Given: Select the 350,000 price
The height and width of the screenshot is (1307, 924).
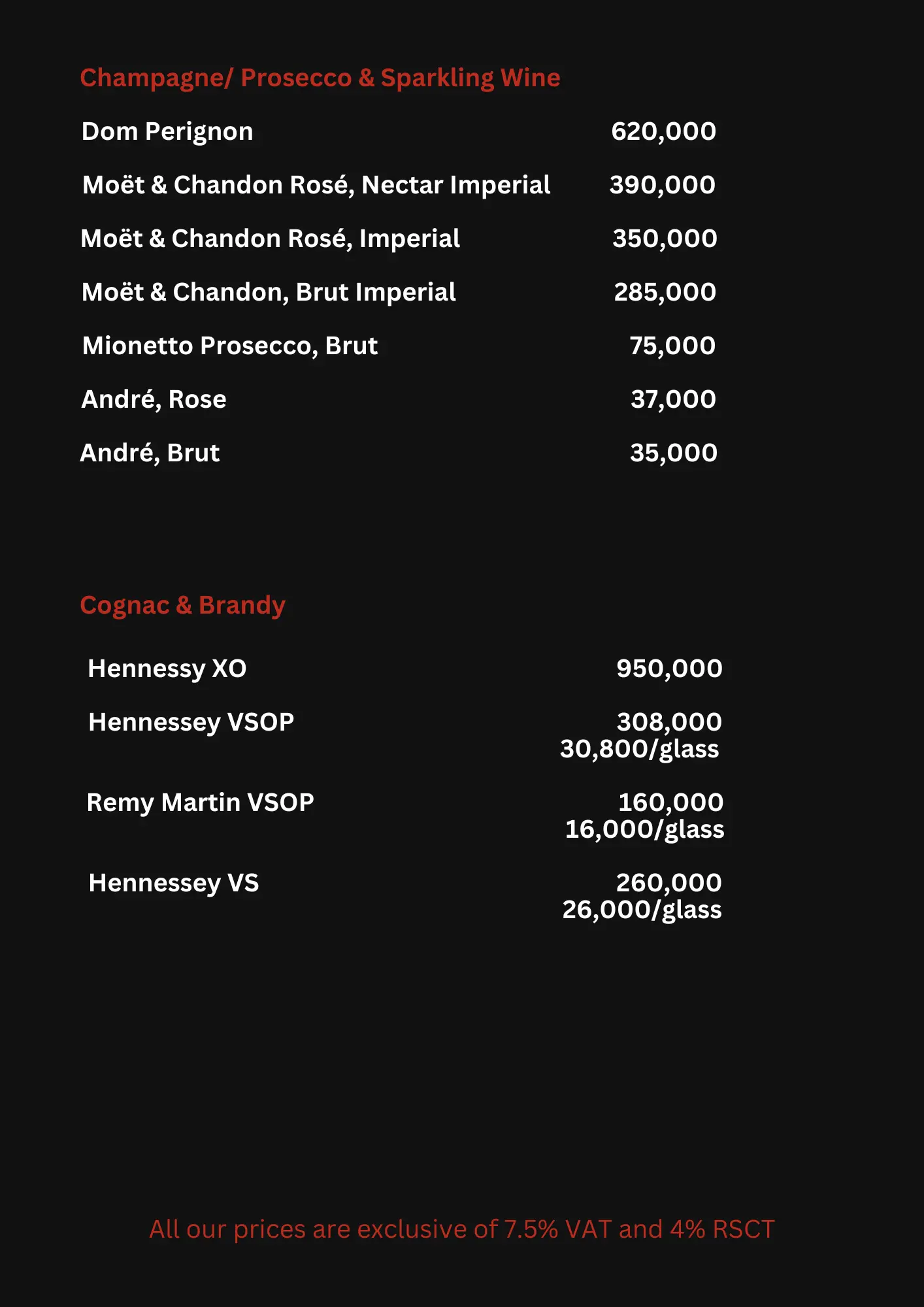Looking at the screenshot, I should [665, 239].
